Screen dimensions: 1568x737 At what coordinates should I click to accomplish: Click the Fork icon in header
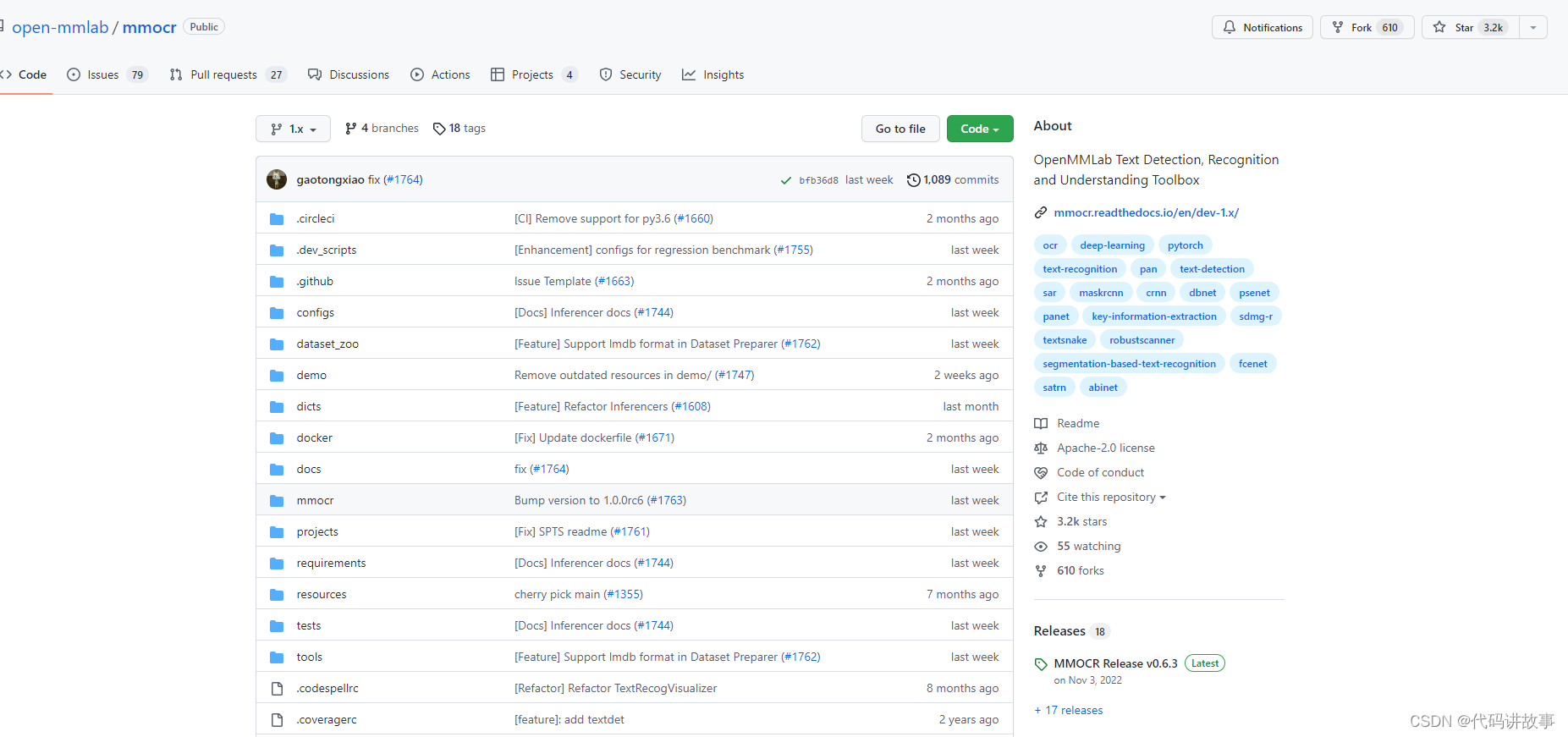click(1338, 27)
